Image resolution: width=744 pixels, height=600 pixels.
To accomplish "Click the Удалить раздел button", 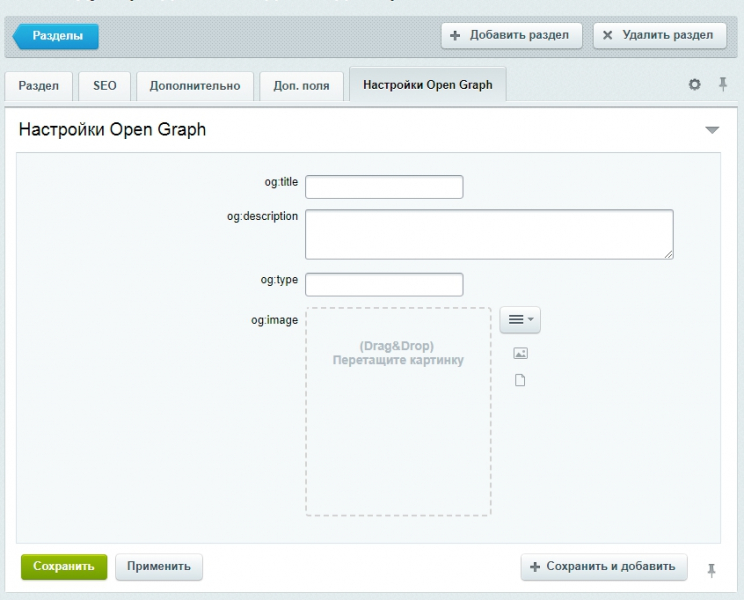I will 659,35.
